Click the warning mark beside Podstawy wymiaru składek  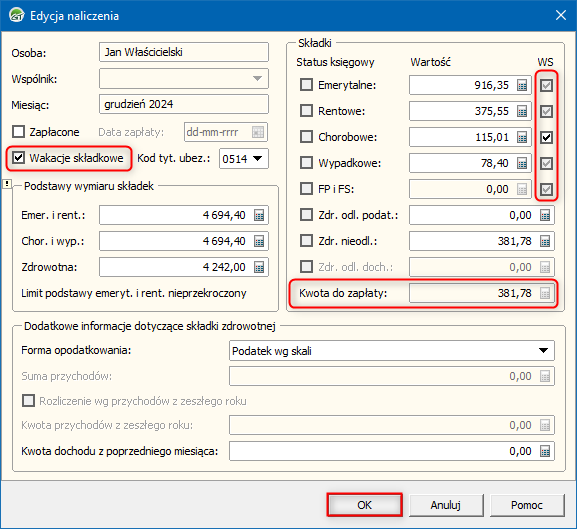[x=7, y=184]
